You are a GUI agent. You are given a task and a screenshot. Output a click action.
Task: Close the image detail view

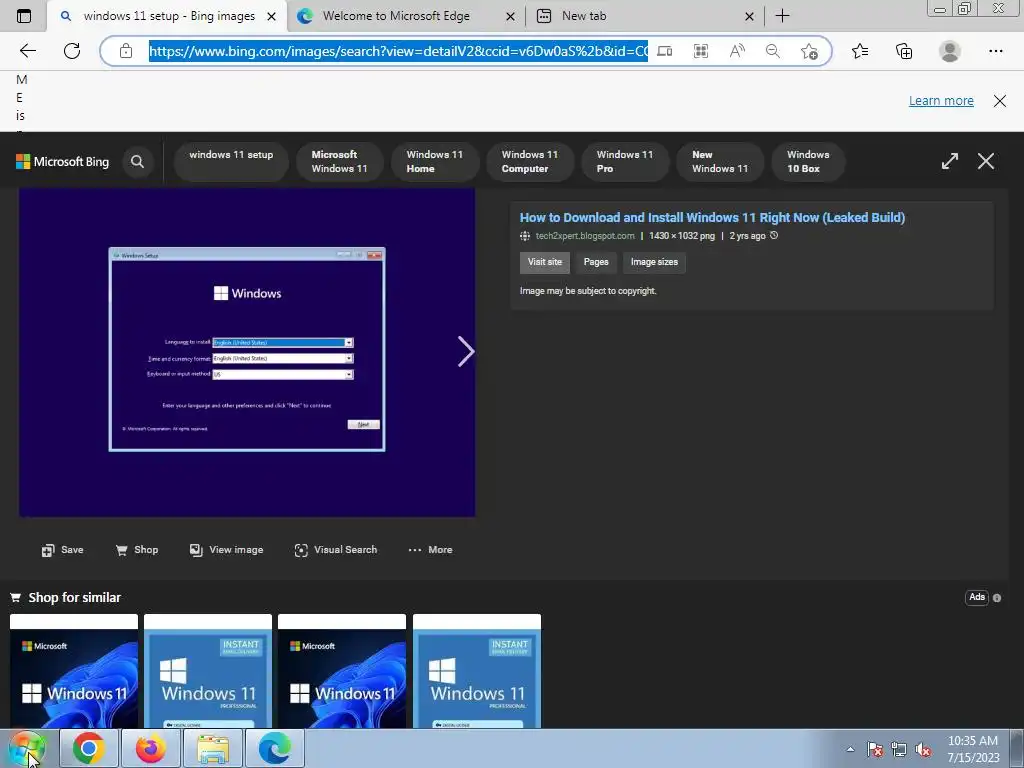coord(985,161)
